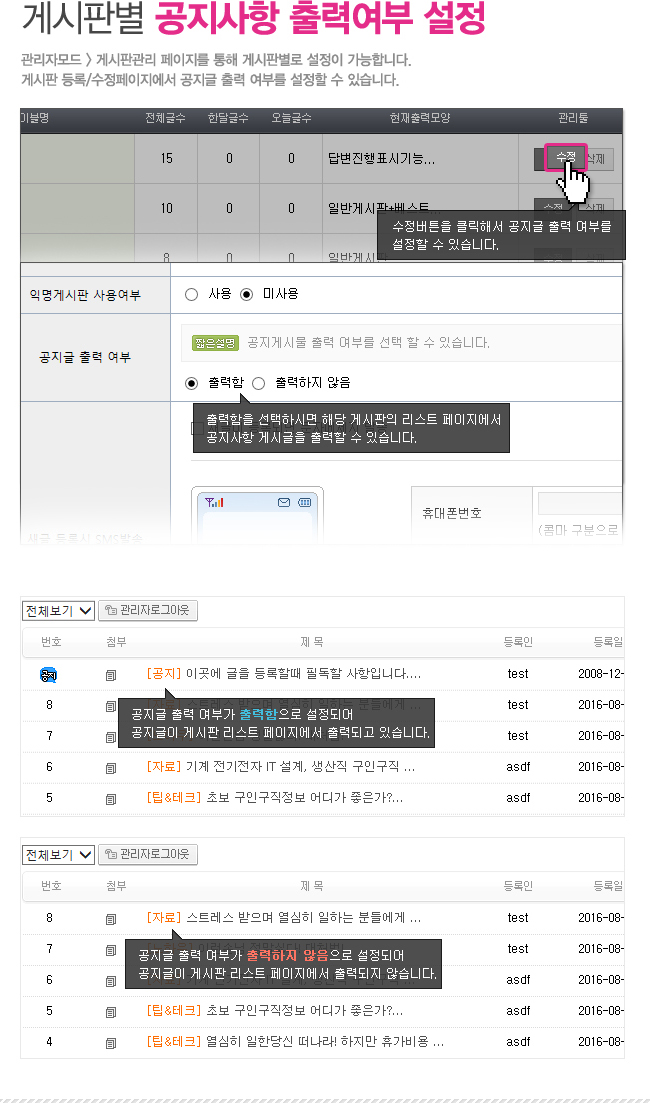Click the attachment icon in row number 4
Screen dimensions: 650x1104
(x=111, y=1043)
